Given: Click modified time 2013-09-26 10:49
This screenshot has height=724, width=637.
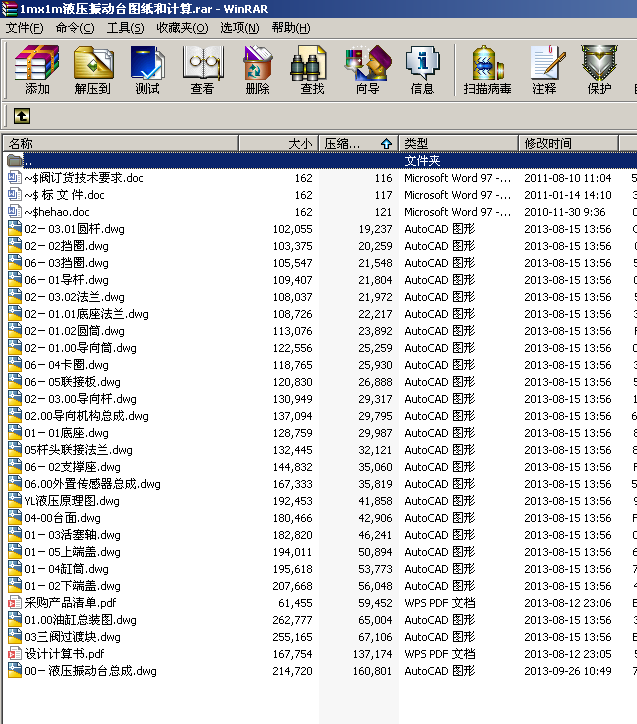Looking at the screenshot, I should click(x=568, y=670).
